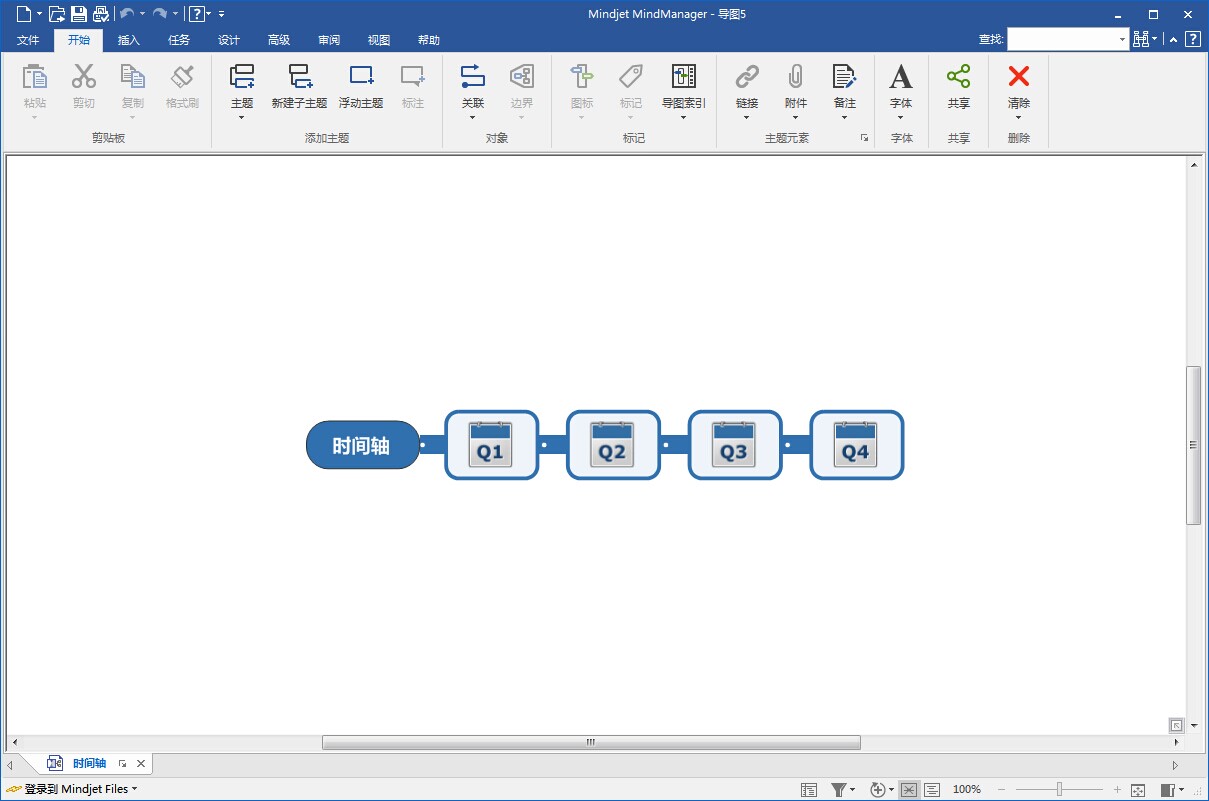Toggle outline view button in status bar
This screenshot has width=1209, height=801.
[932, 789]
